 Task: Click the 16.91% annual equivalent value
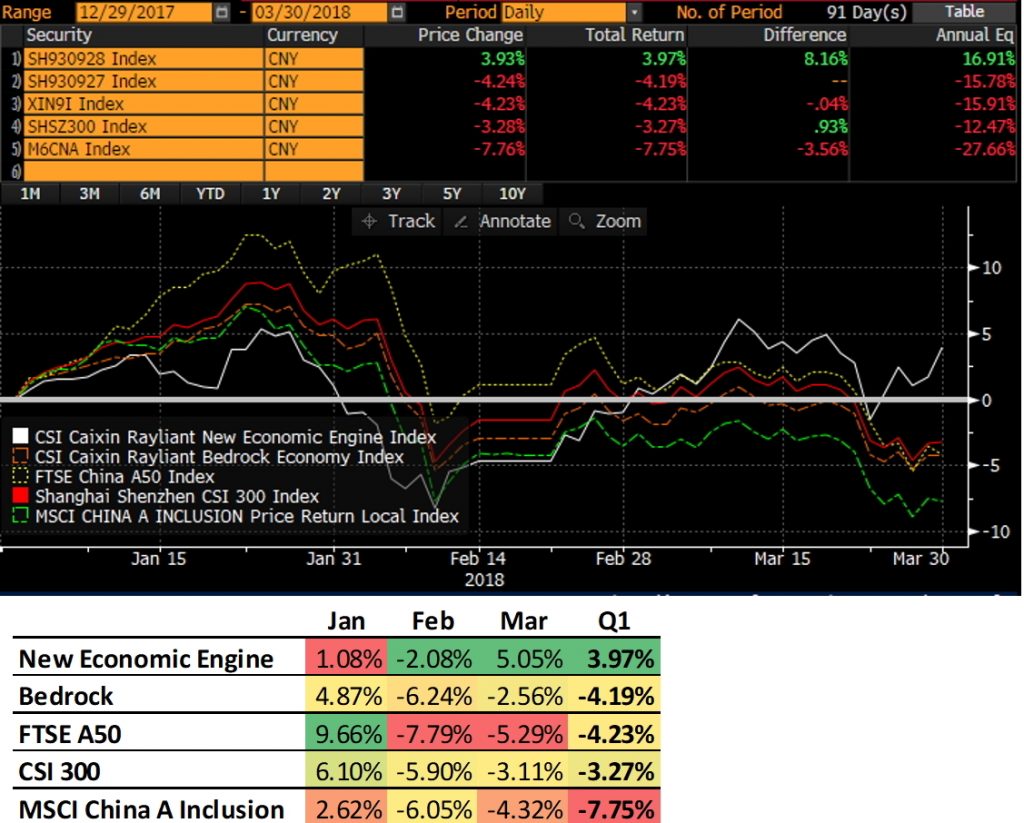click(x=989, y=59)
